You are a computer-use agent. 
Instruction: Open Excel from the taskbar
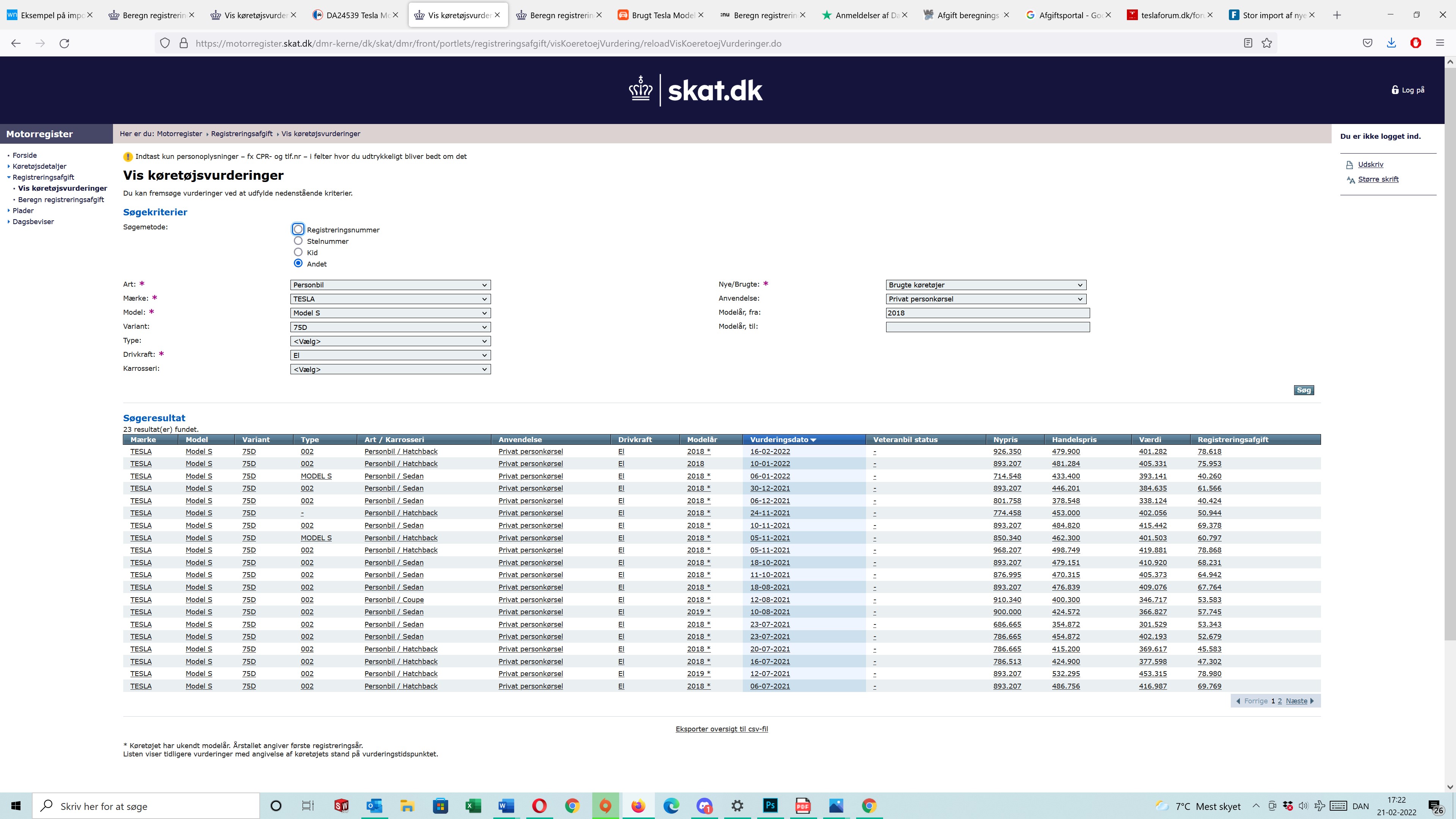pos(473,805)
